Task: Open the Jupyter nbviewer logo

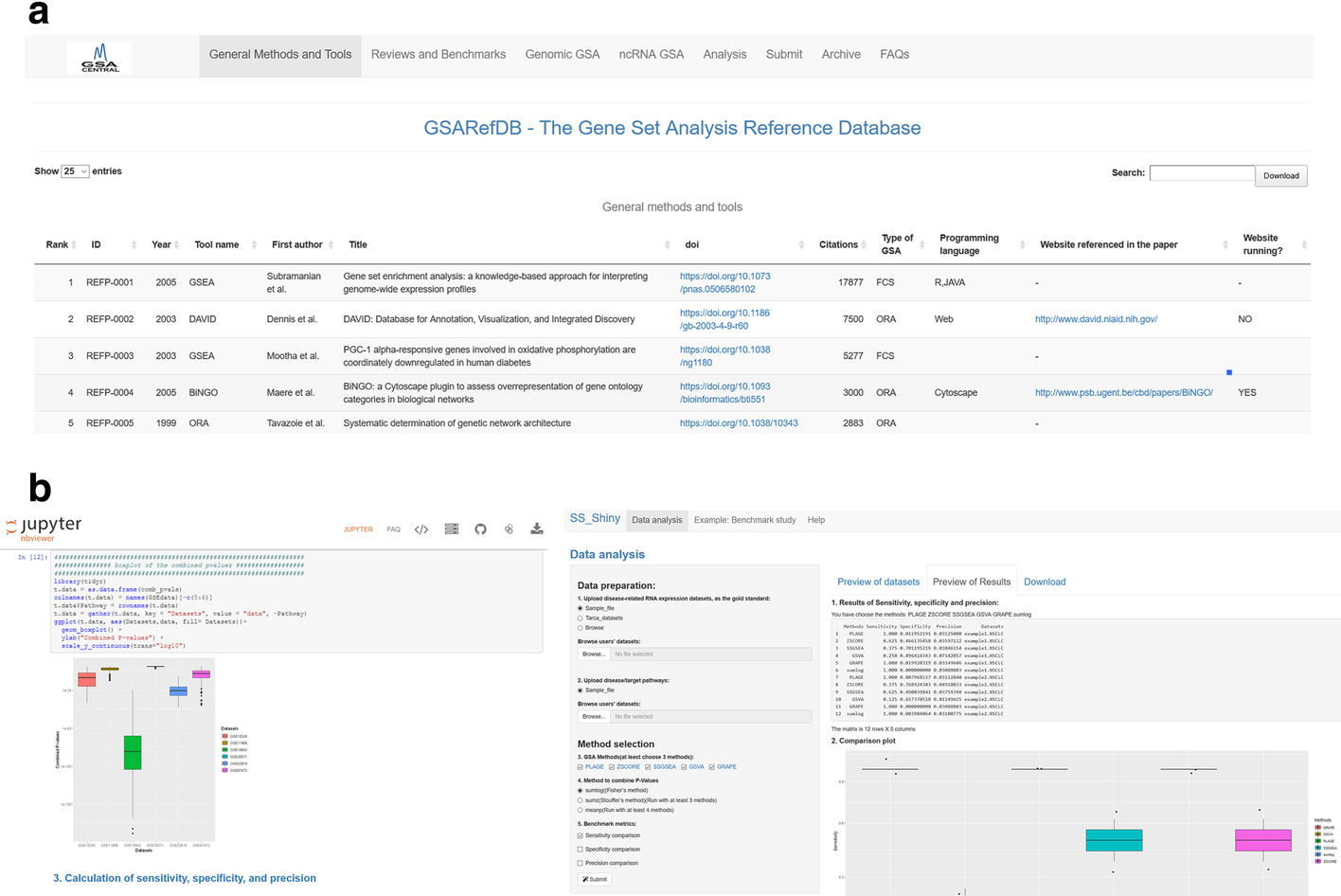Action: point(44,528)
